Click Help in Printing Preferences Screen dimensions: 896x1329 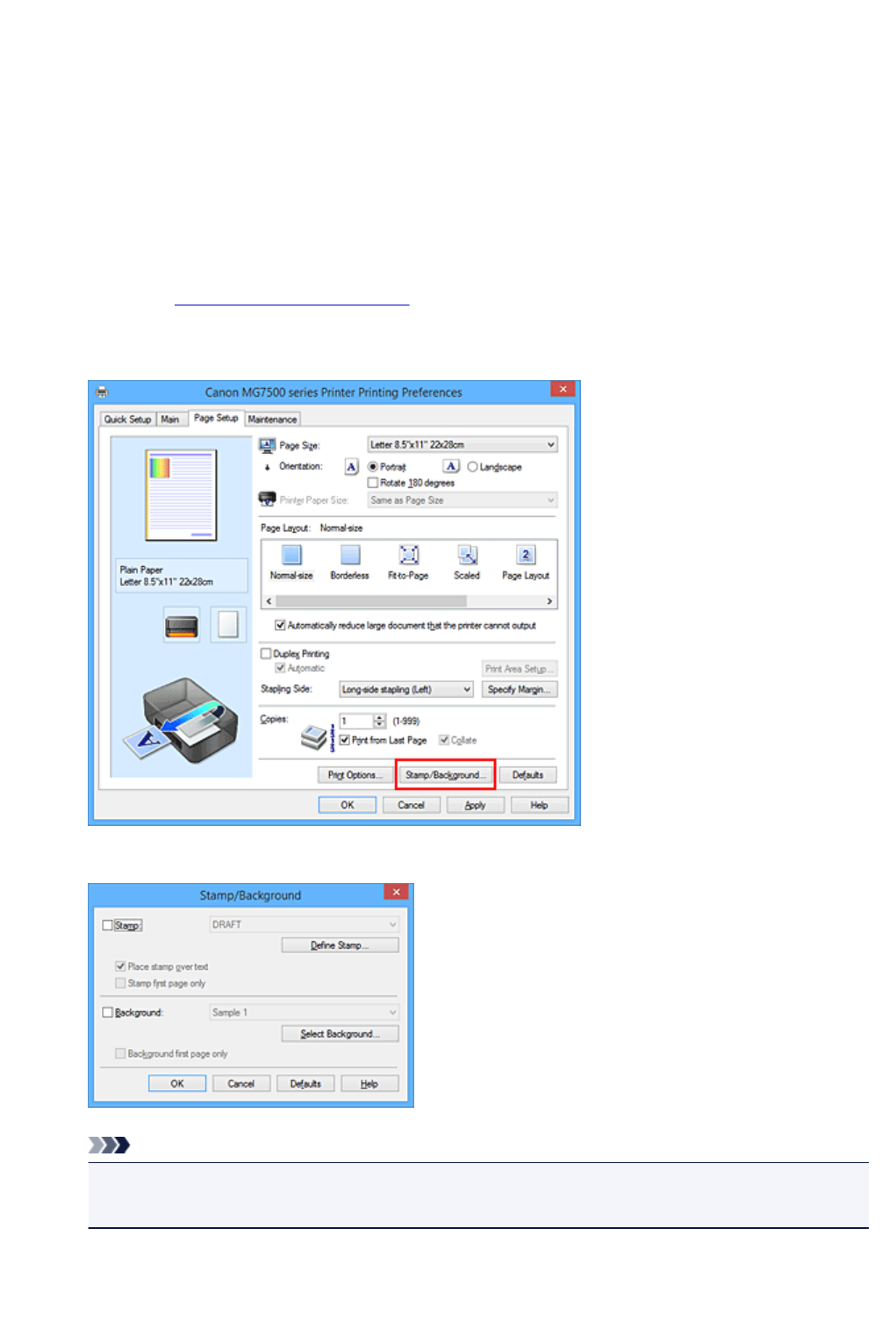539,805
